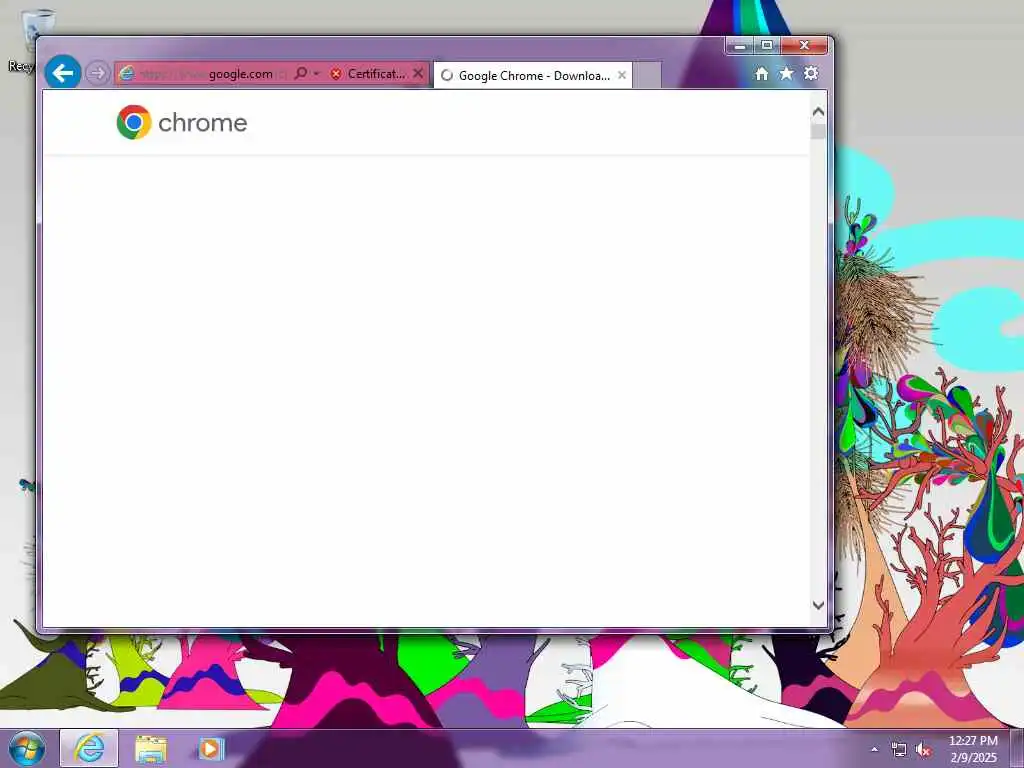The height and width of the screenshot is (768, 1024).
Task: Click the scrollbar down arrow
Action: point(818,605)
